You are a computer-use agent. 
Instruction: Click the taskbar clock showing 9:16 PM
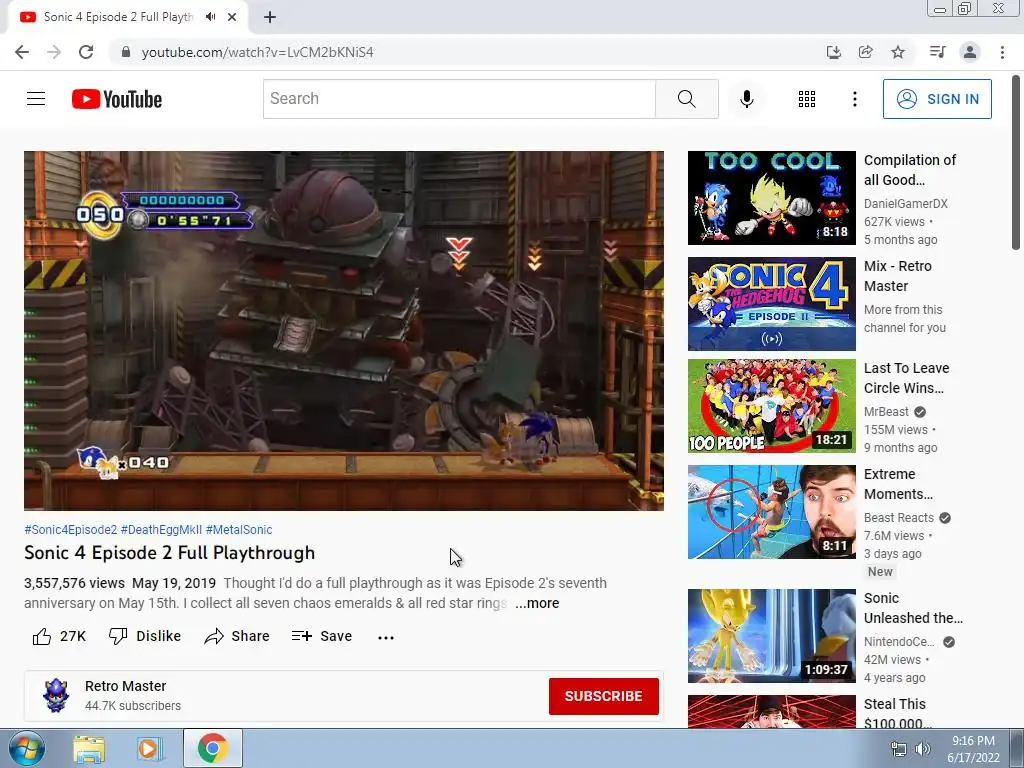click(973, 749)
